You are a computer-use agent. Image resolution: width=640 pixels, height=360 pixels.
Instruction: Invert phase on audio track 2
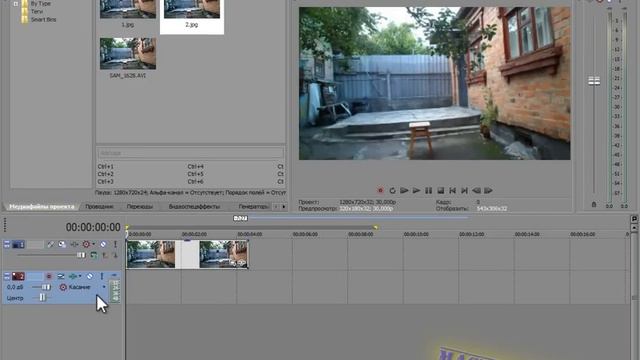pos(61,276)
